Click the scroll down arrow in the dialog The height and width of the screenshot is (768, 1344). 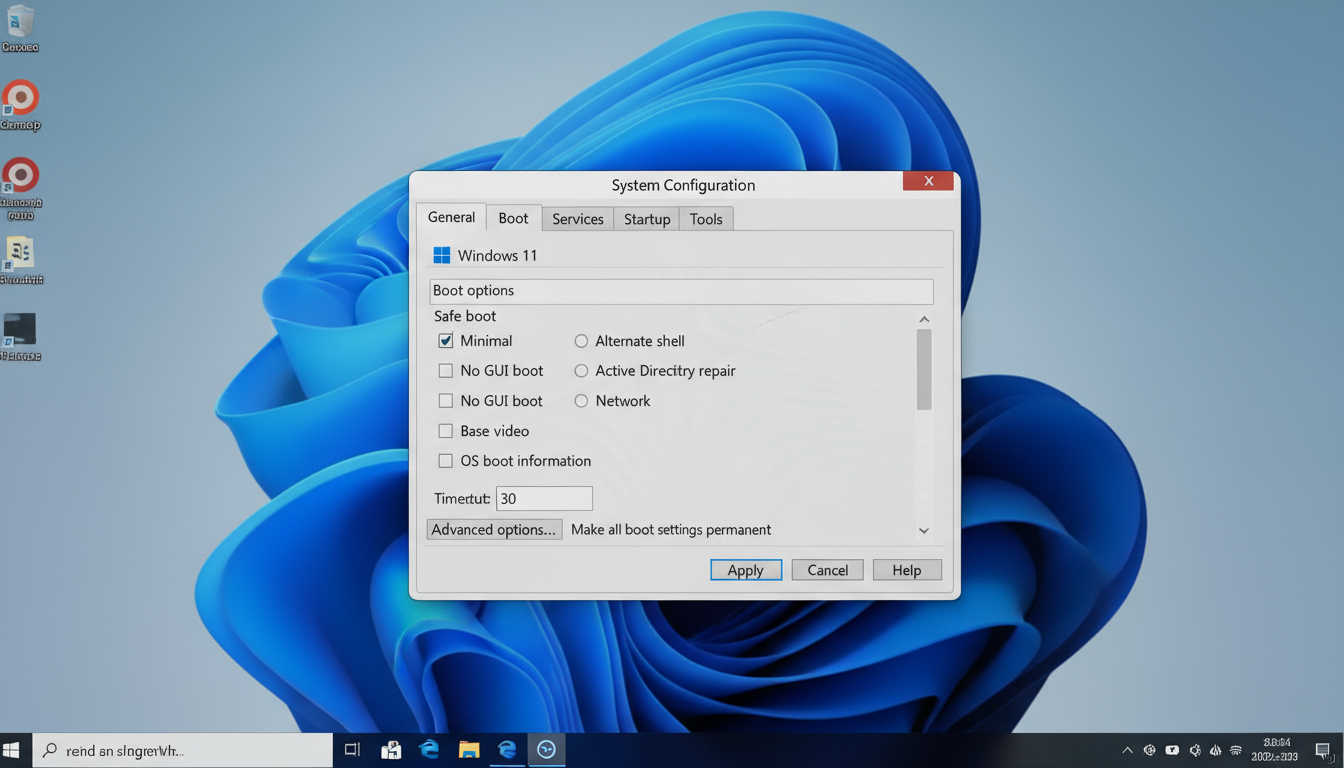pyautogui.click(x=924, y=531)
